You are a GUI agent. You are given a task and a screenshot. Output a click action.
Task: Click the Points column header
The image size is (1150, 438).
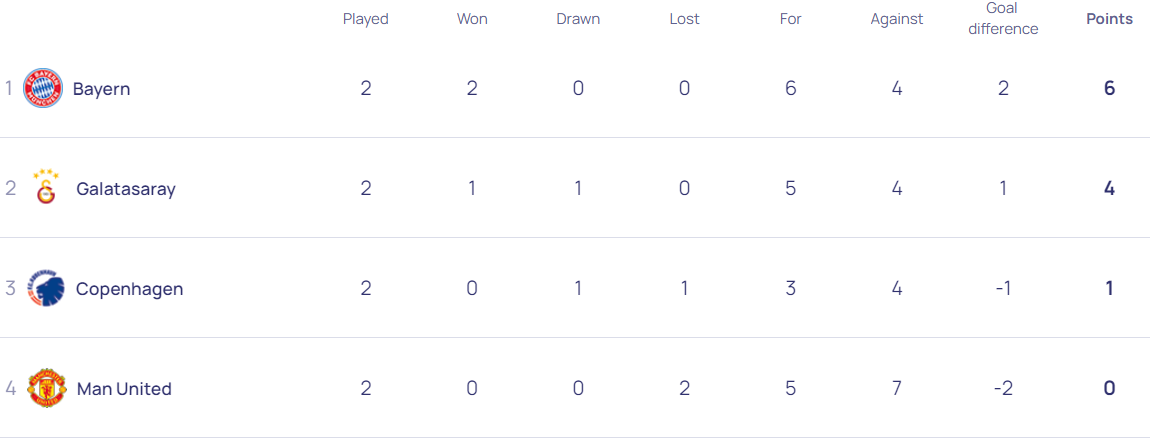tap(1109, 19)
